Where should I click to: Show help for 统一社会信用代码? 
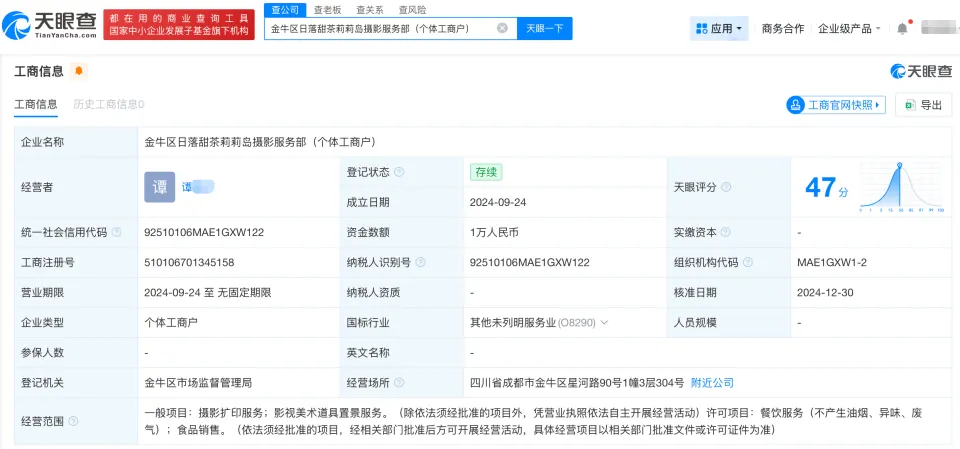click(x=116, y=232)
